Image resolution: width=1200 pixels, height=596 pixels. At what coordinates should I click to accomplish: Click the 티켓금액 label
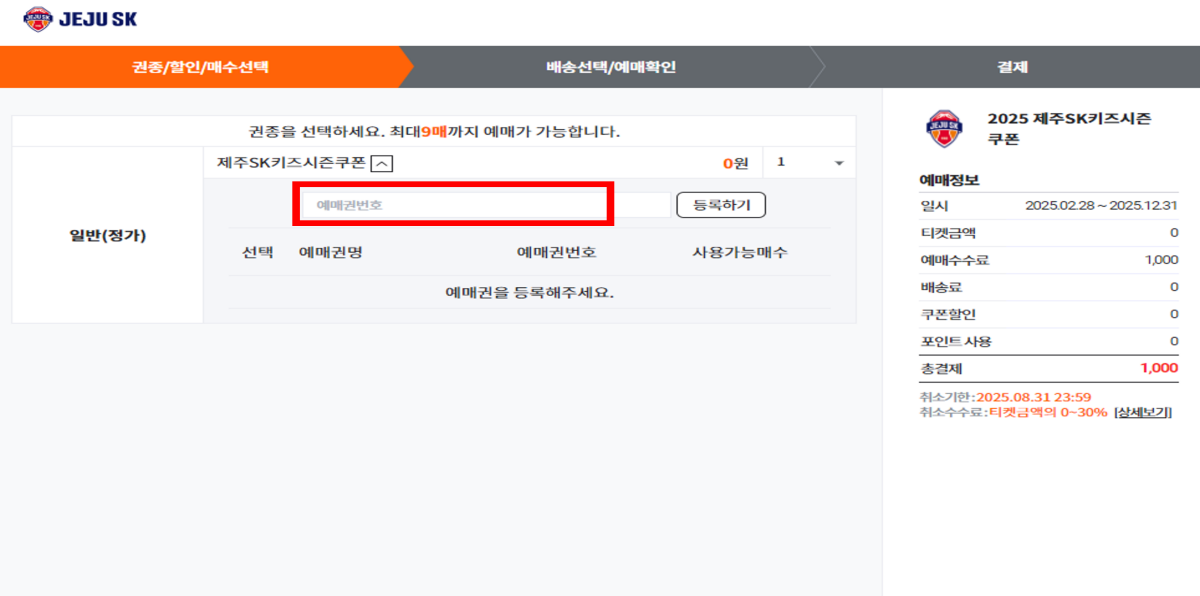(x=946, y=233)
